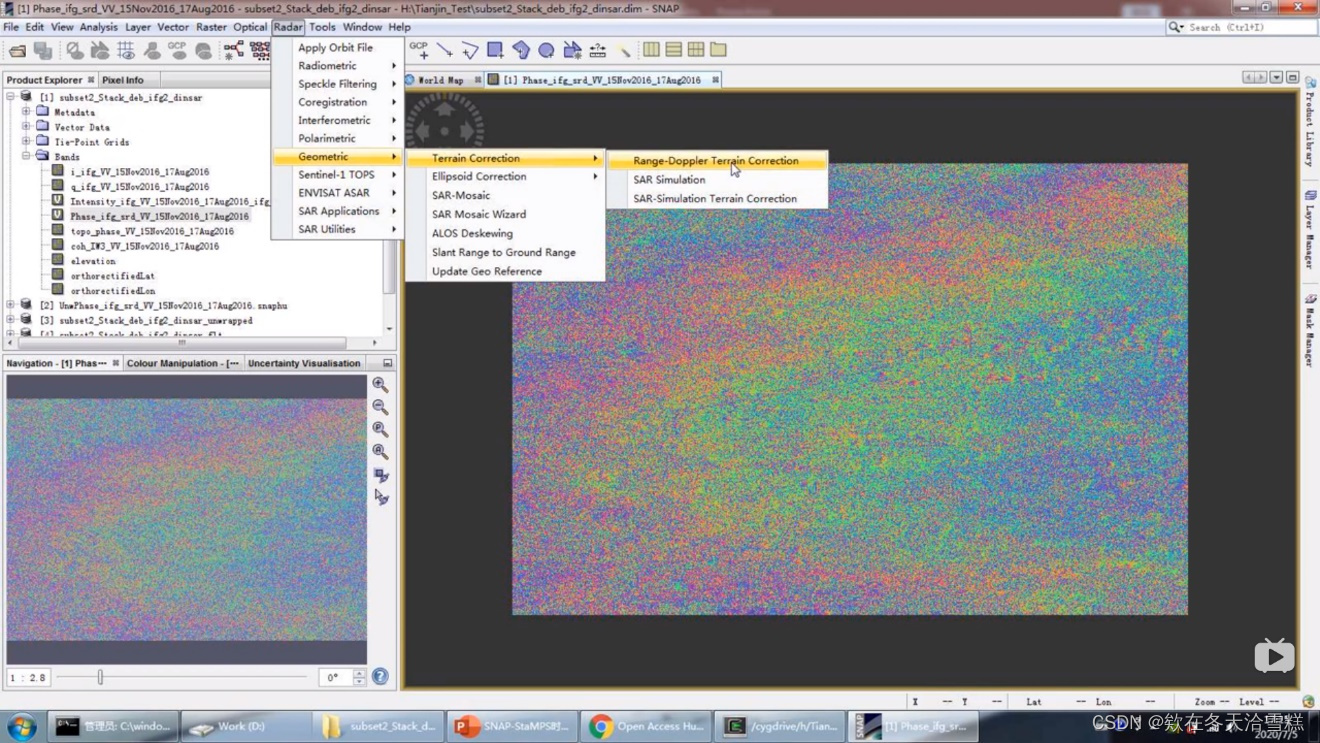
Task: Open the Raster menu
Action: click(211, 27)
